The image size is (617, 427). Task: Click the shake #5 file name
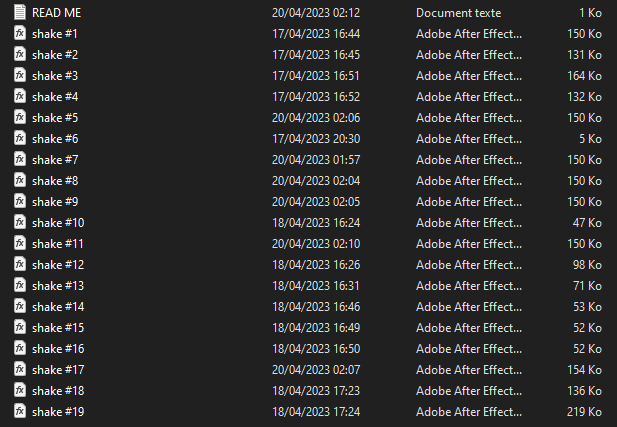pos(55,118)
